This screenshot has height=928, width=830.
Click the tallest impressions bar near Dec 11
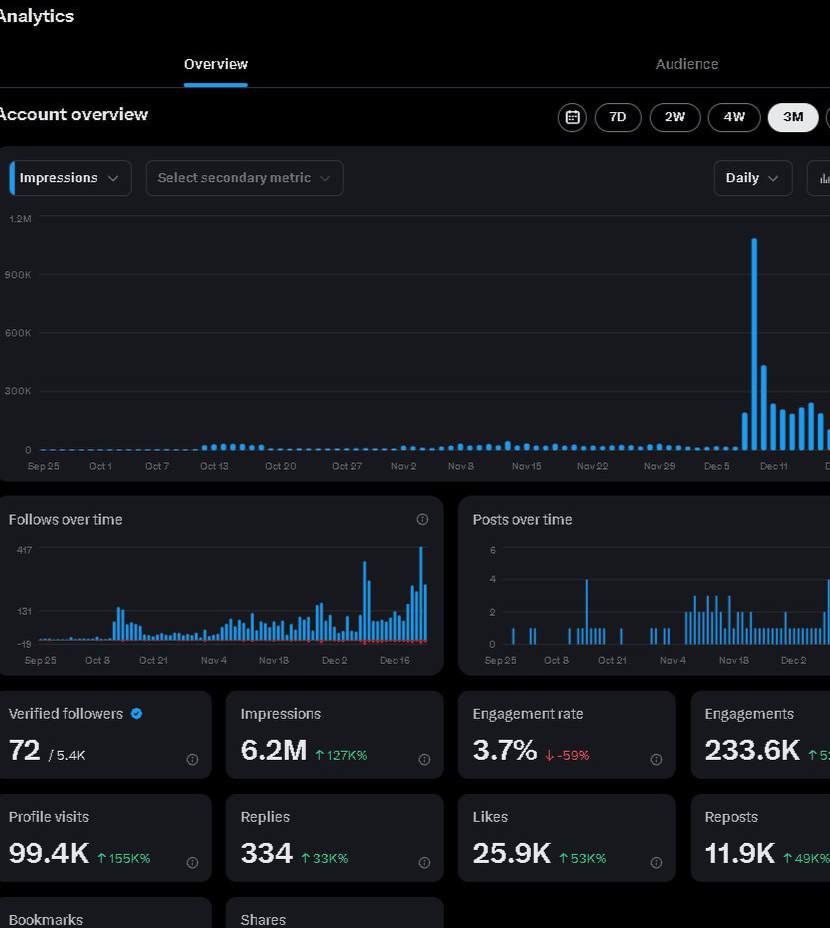754,344
